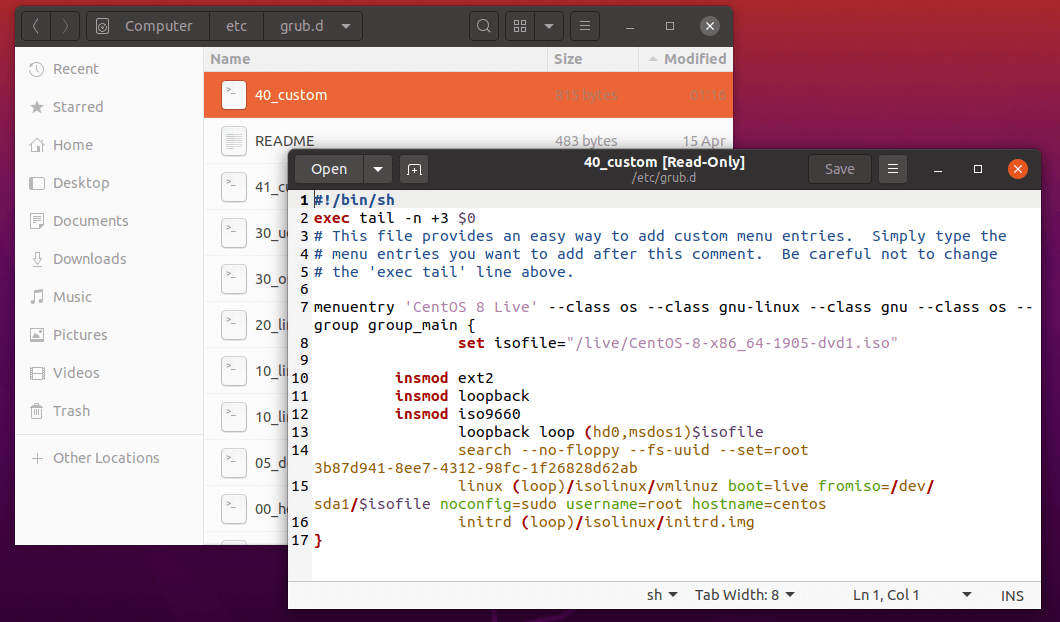Screen dimensions: 1060x622
Task: Toggle INS insert mode in status bar
Action: click(x=1012, y=595)
